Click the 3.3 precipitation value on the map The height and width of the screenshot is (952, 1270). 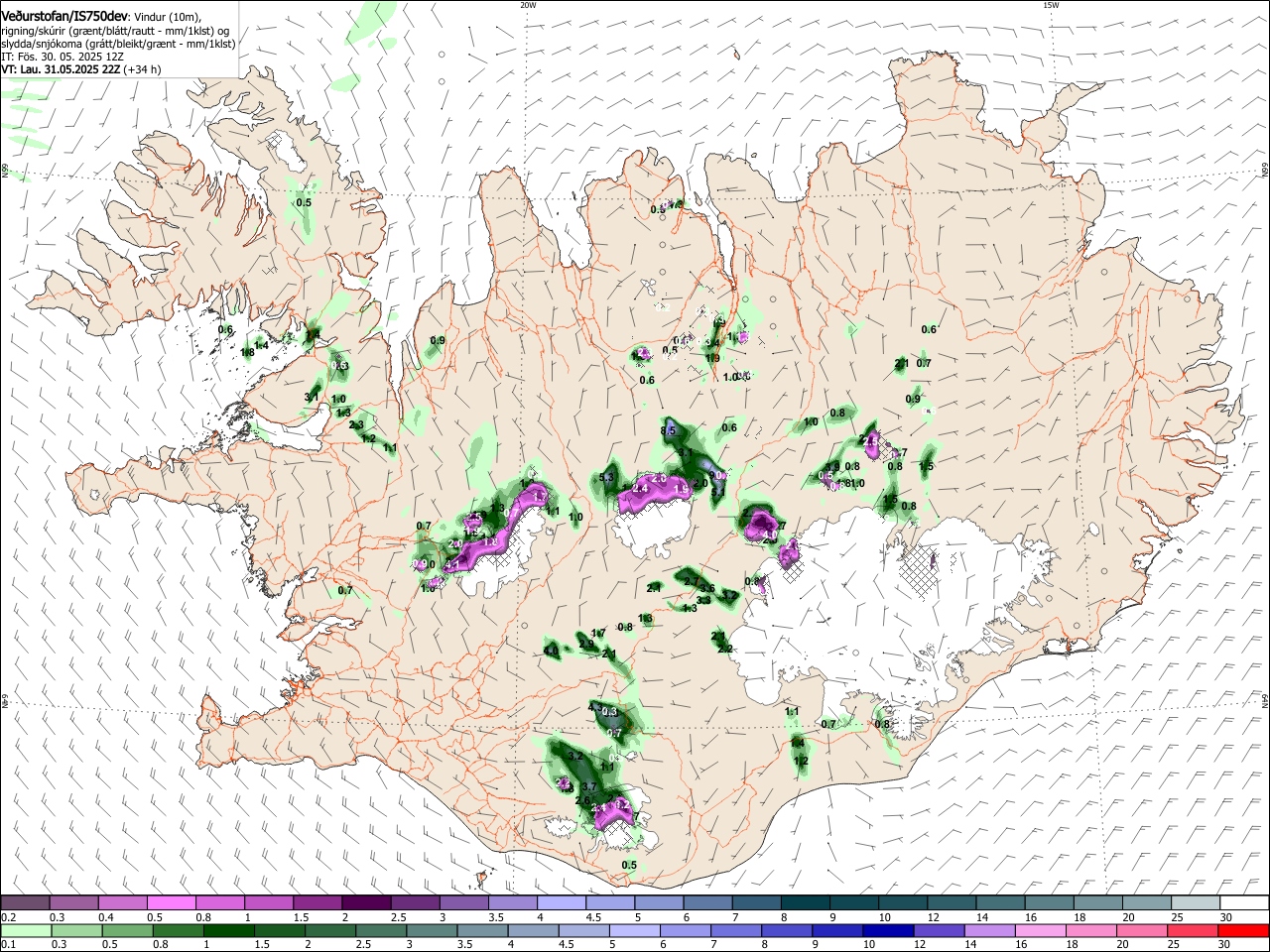click(702, 600)
